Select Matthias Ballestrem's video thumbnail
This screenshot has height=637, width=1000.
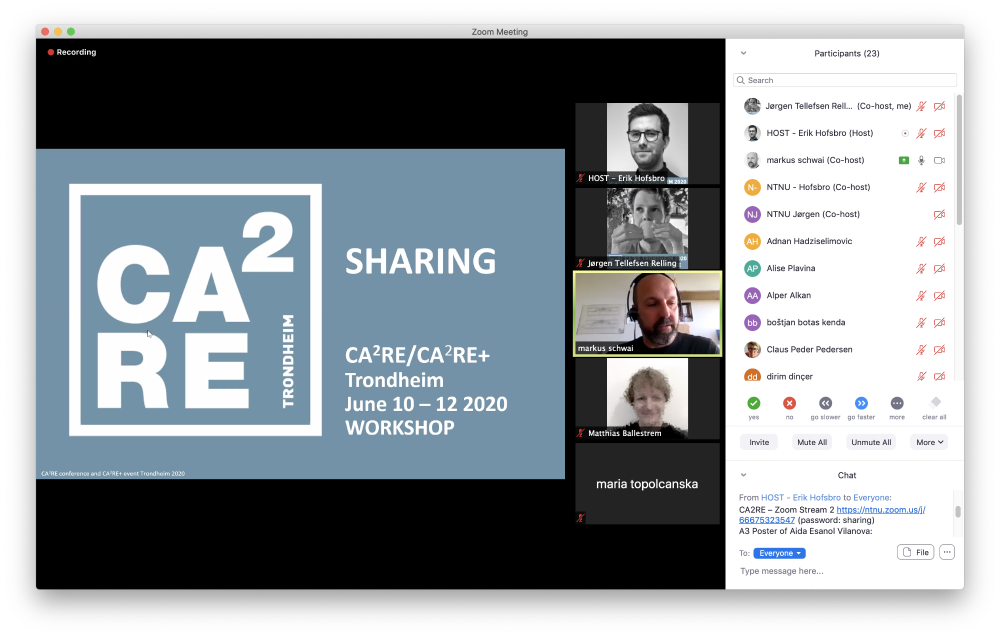pyautogui.click(x=647, y=398)
